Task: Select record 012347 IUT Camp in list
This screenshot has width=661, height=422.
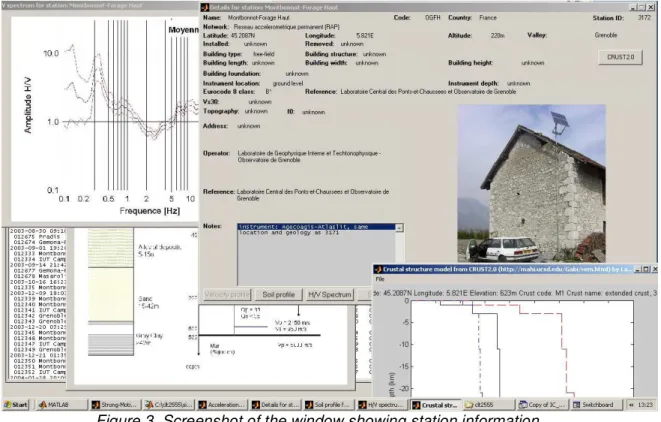Action: click(40, 344)
